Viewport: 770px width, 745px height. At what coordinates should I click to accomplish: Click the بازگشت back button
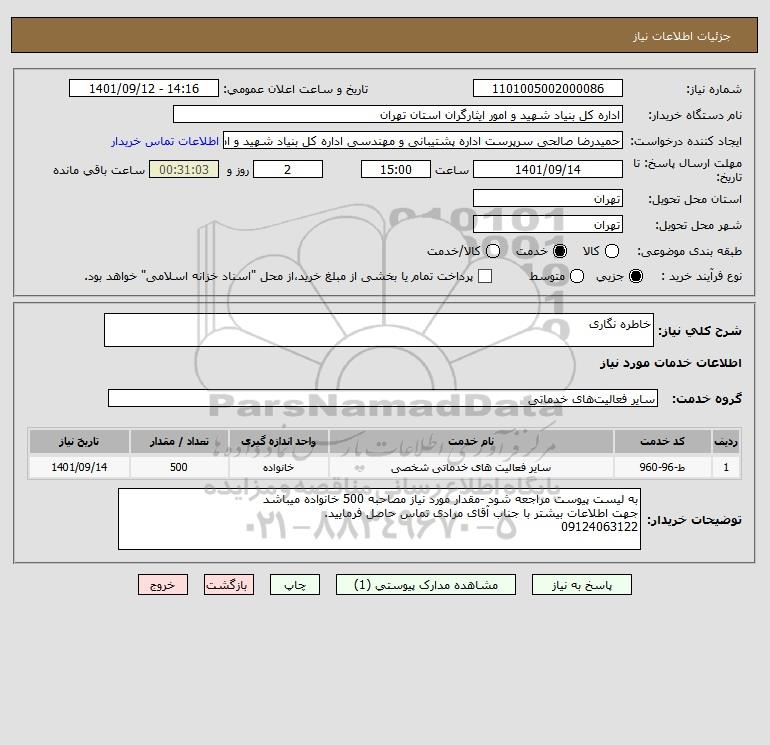(229, 585)
